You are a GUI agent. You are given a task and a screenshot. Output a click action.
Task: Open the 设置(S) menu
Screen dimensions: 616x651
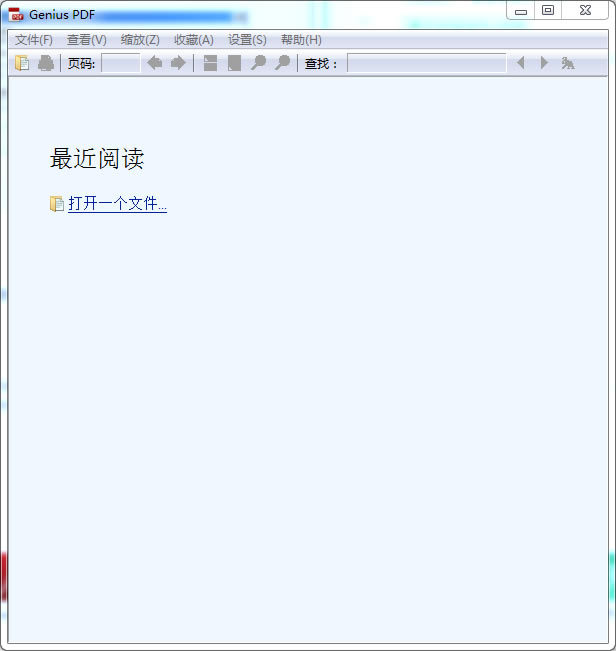coord(247,40)
